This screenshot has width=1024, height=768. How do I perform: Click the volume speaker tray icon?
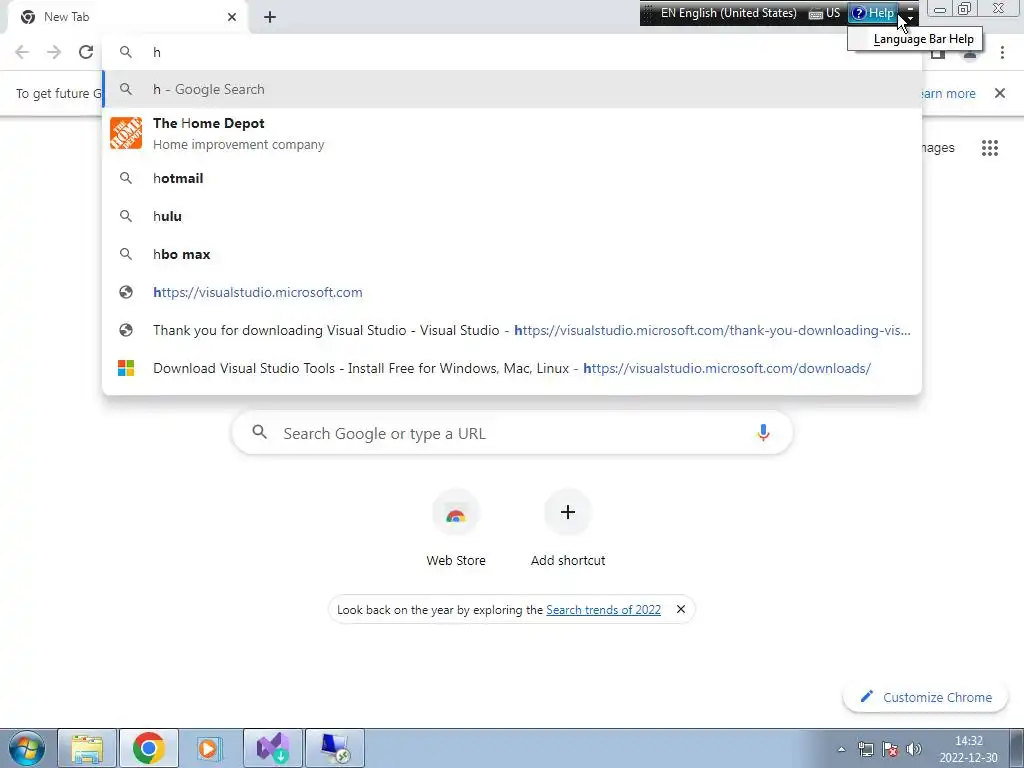point(914,749)
